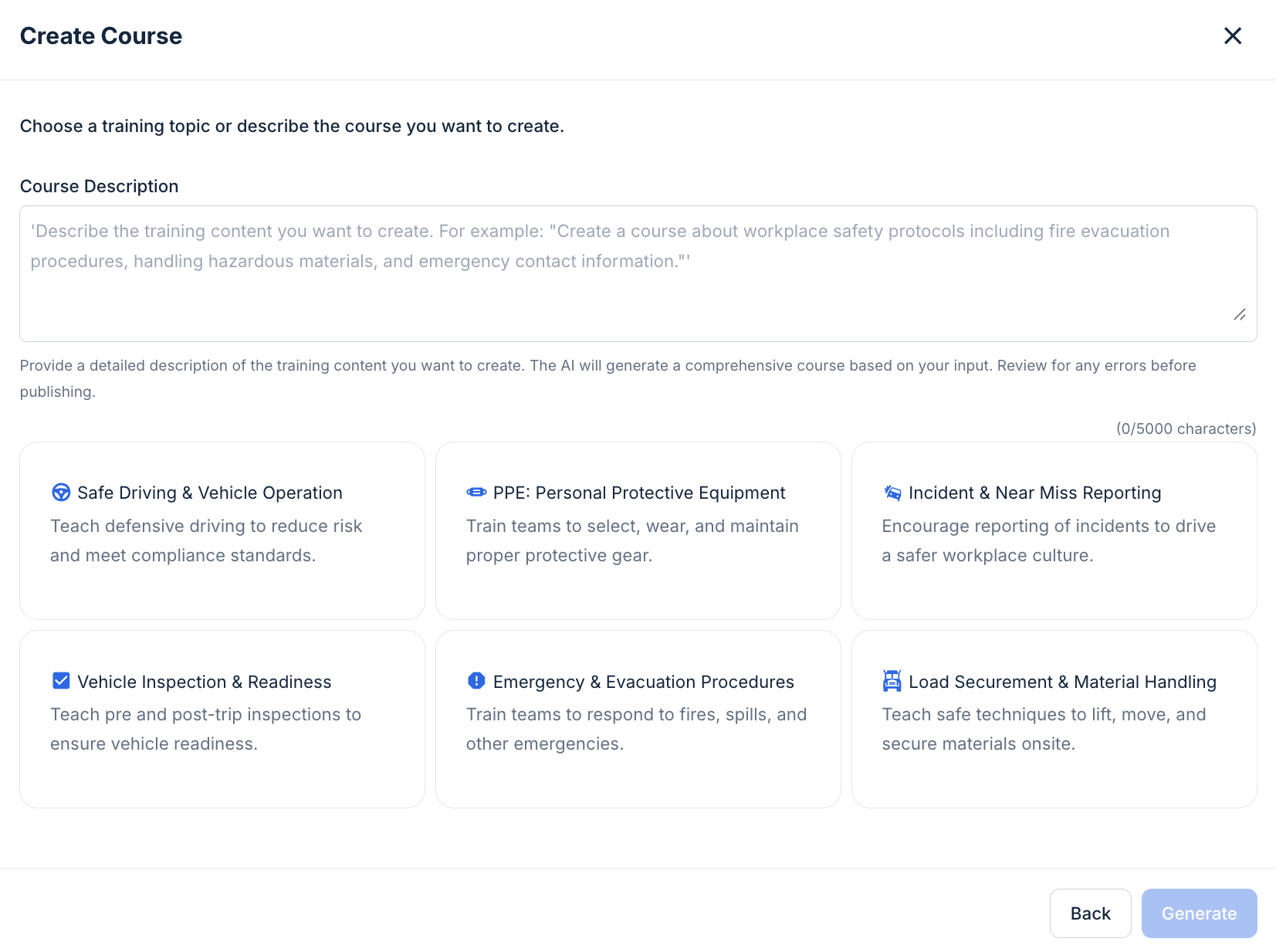Viewport: 1276px width, 952px height.
Task: Select the Safe Driving & Vehicle Operation card
Action: [x=222, y=530]
